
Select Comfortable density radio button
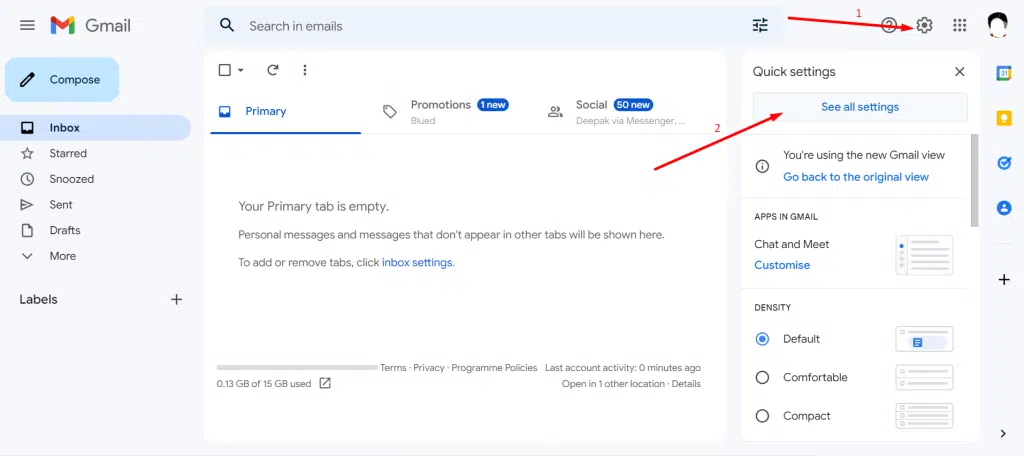coord(762,377)
